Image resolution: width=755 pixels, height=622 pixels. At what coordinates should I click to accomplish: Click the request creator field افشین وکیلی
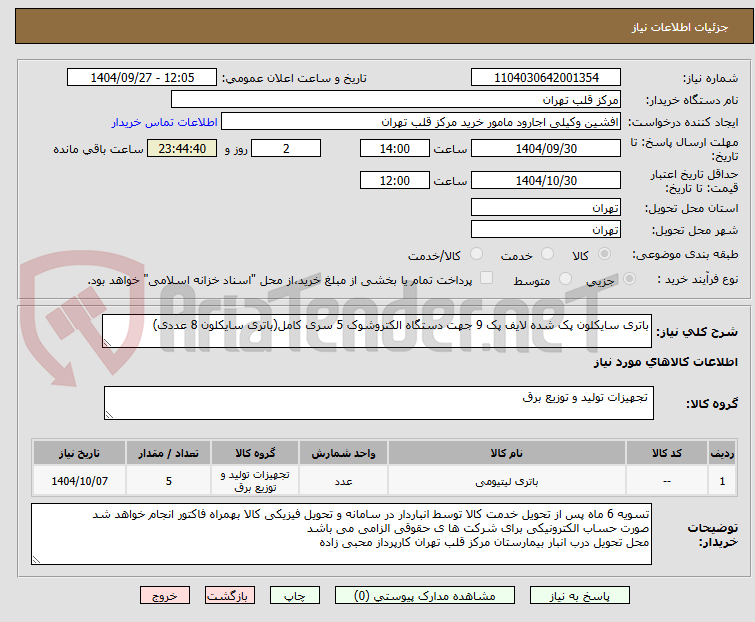point(421,122)
